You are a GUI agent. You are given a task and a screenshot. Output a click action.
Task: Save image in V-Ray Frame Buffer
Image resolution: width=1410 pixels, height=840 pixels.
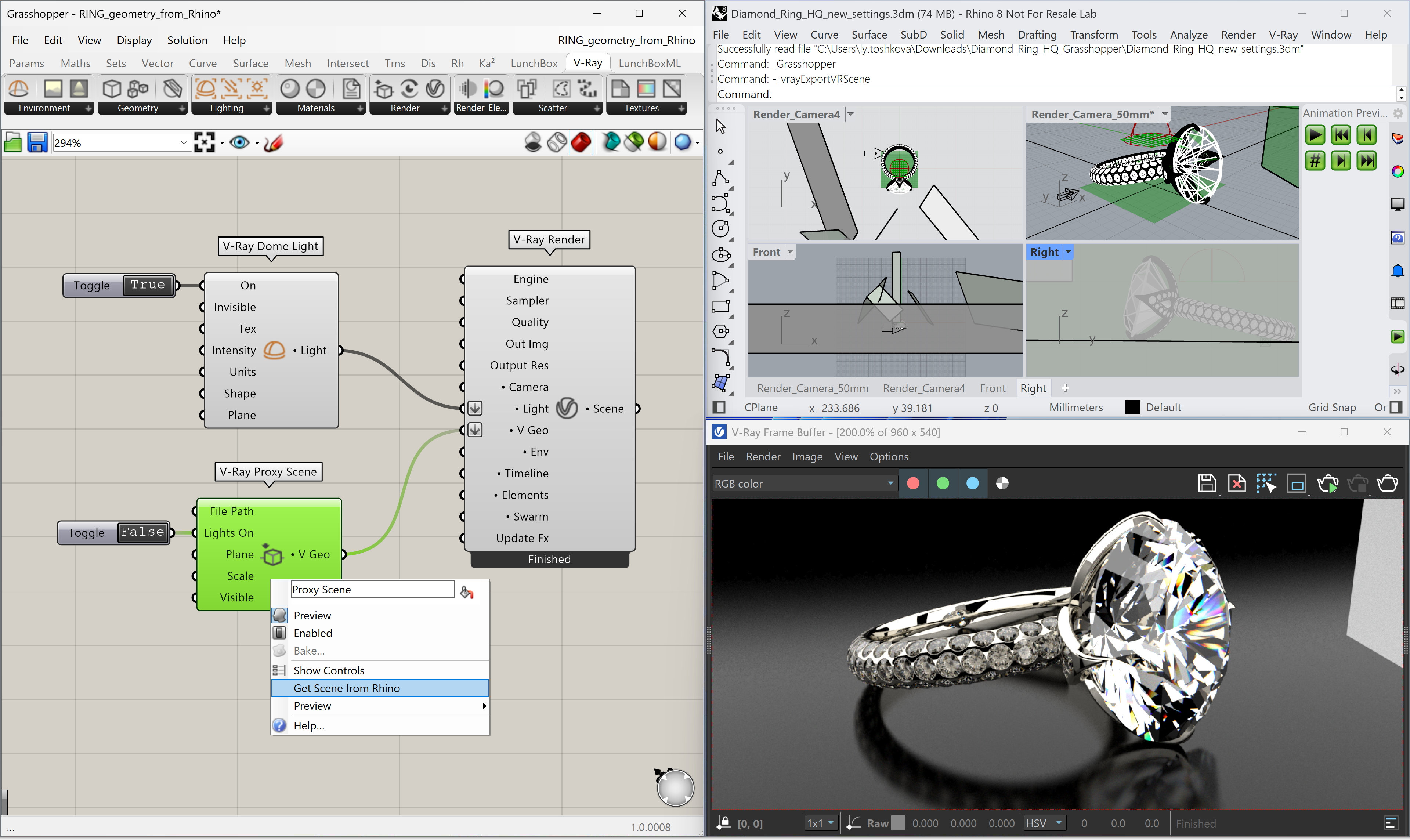[x=1207, y=484]
